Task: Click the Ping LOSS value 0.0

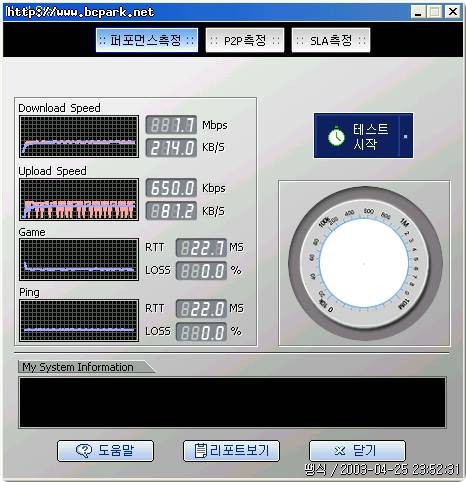Action: point(201,332)
